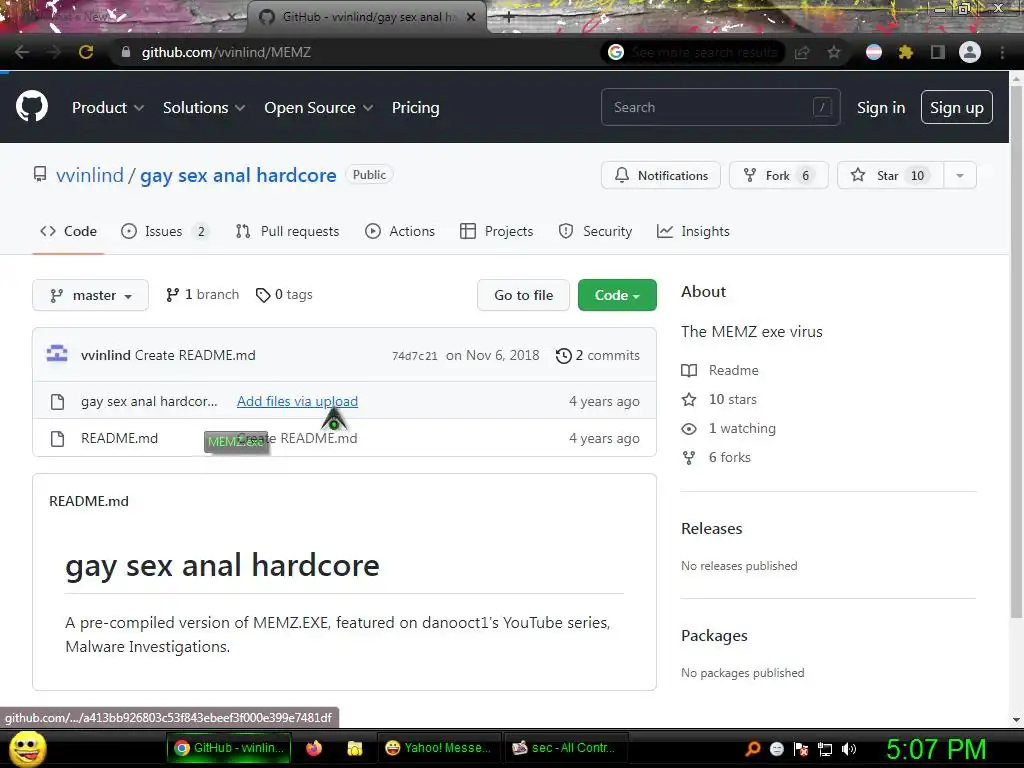Viewport: 1024px width, 768px height.
Task: Go back with browser back arrow
Action: pyautogui.click(x=22, y=52)
